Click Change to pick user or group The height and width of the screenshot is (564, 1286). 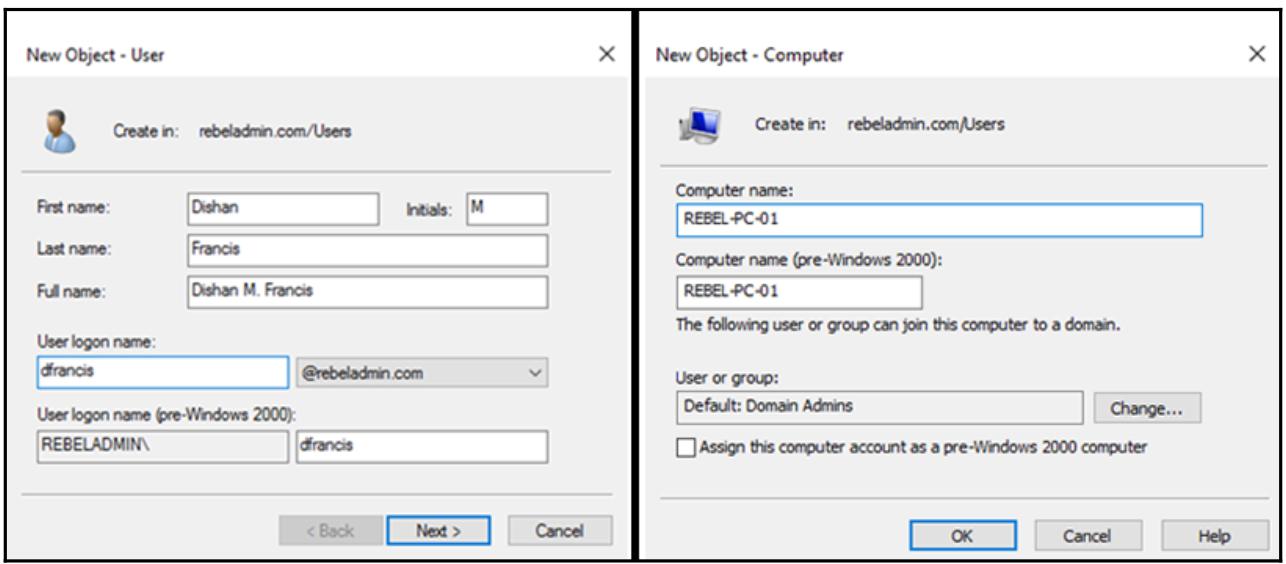[x=1147, y=408]
